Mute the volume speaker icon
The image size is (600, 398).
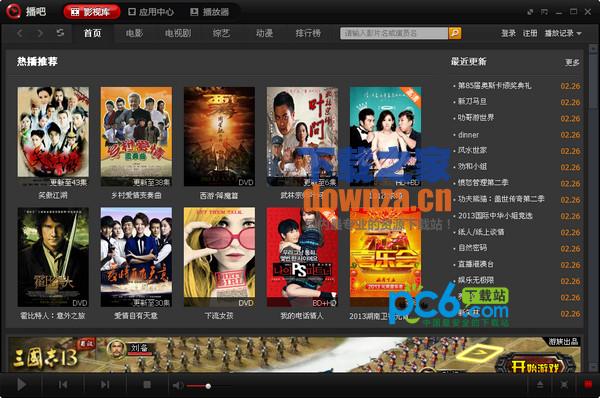click(x=178, y=385)
